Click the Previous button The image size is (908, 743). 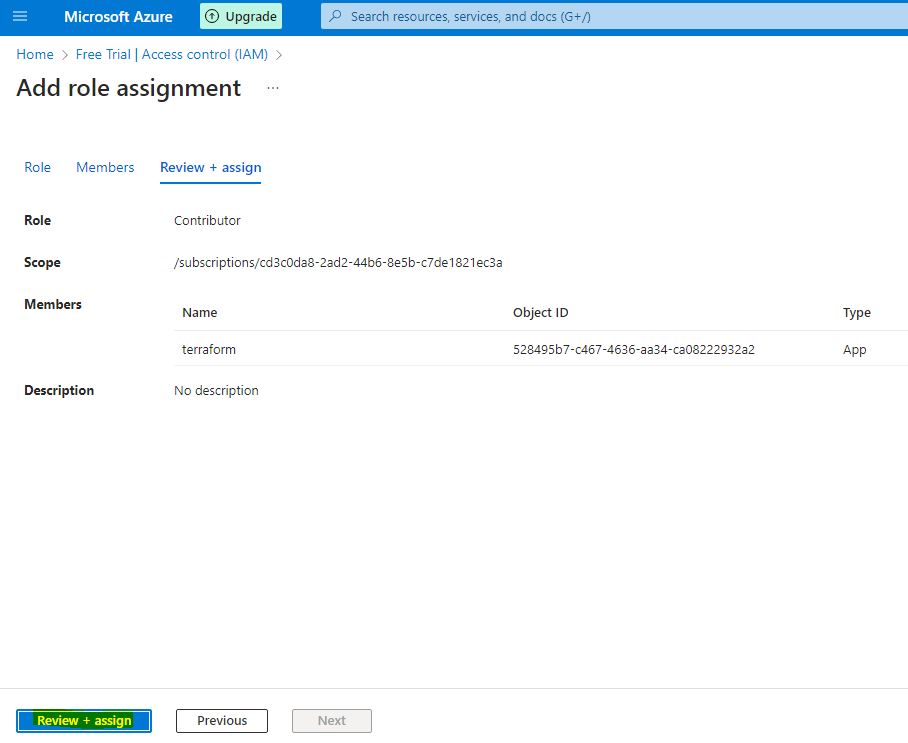[x=222, y=721]
